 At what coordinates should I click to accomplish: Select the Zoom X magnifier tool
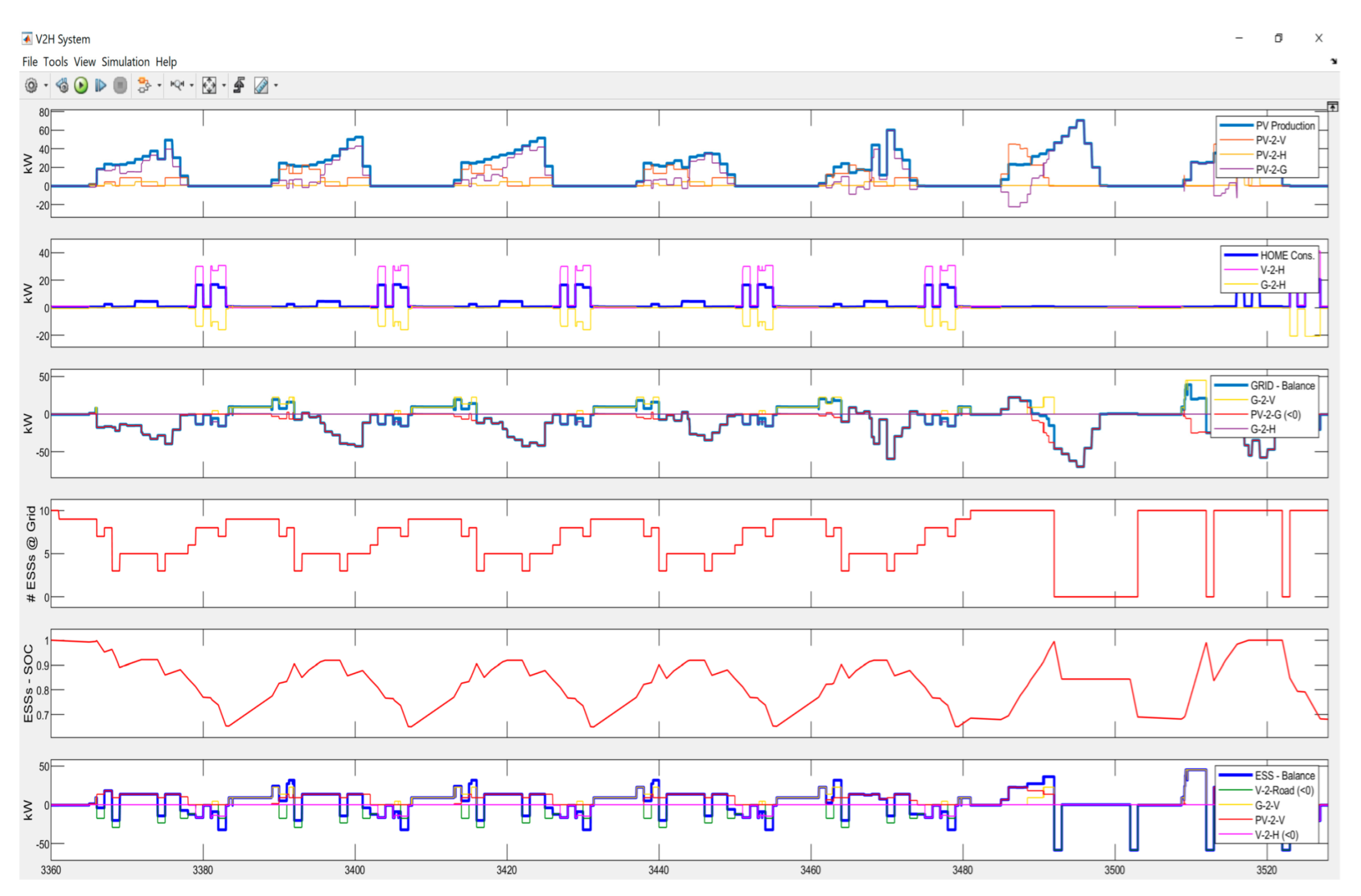[x=177, y=86]
